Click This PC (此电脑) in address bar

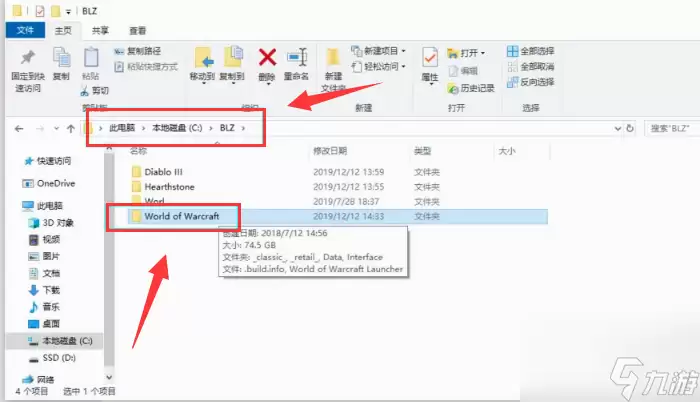pos(122,128)
